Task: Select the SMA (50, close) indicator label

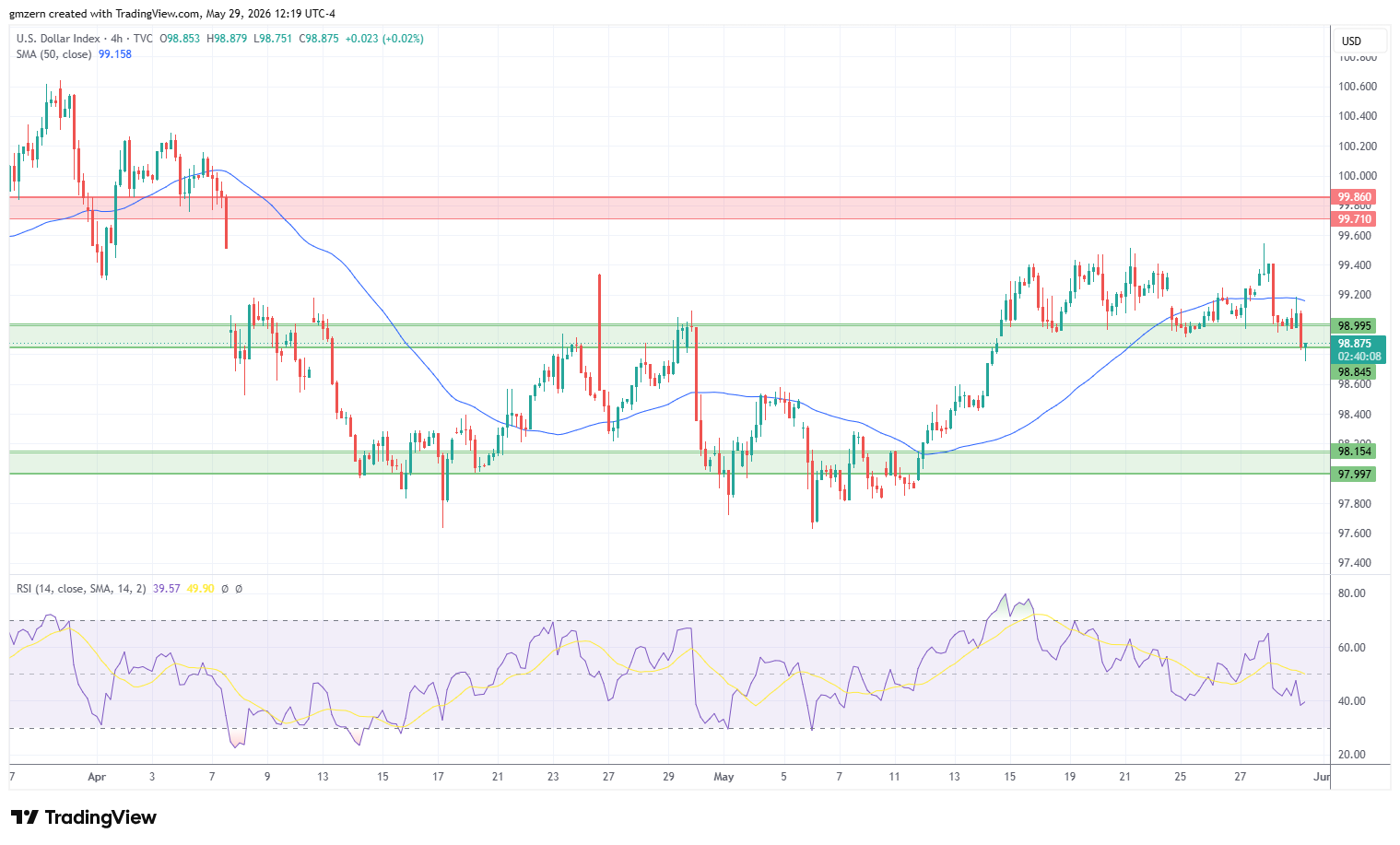Action: 54,54
